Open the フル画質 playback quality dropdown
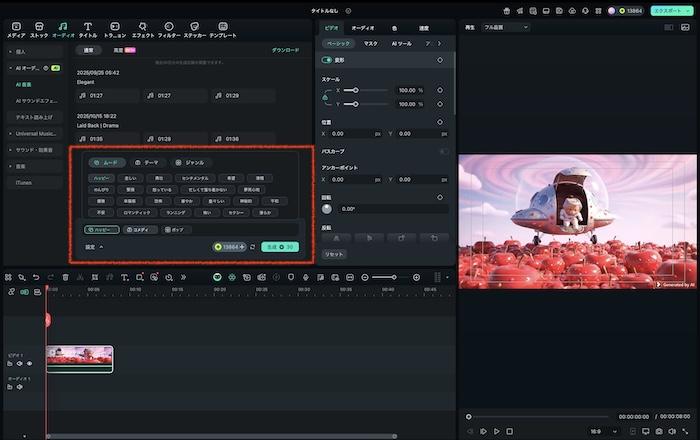 (x=506, y=27)
